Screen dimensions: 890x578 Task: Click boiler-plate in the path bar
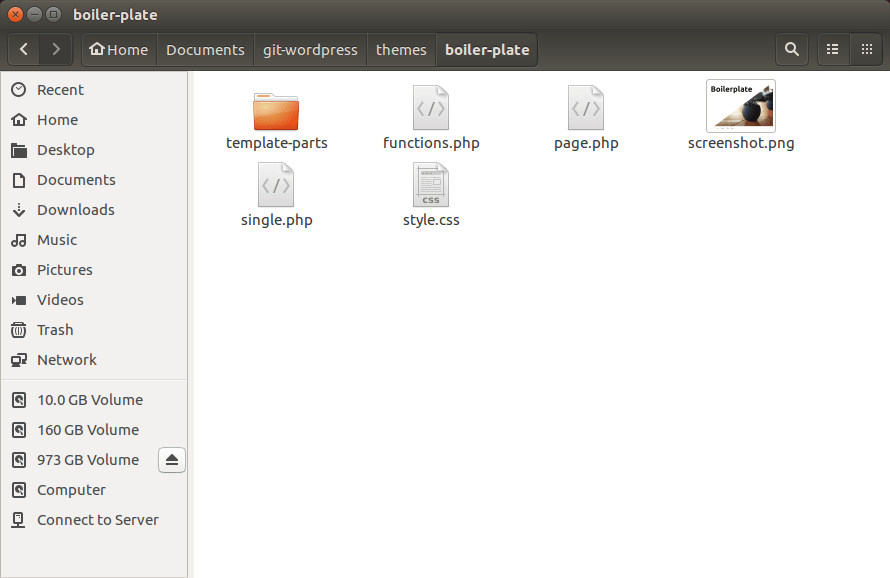pyautogui.click(x=487, y=49)
